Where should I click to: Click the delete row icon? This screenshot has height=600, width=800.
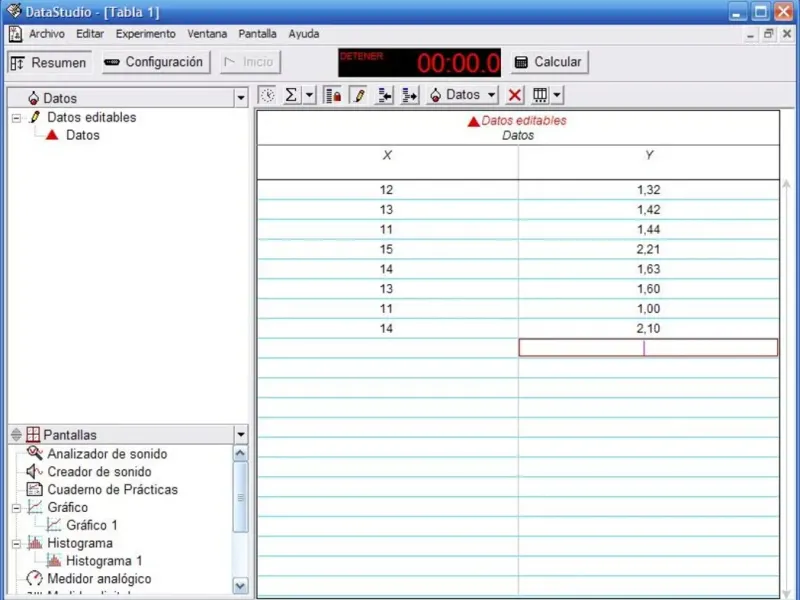409,95
